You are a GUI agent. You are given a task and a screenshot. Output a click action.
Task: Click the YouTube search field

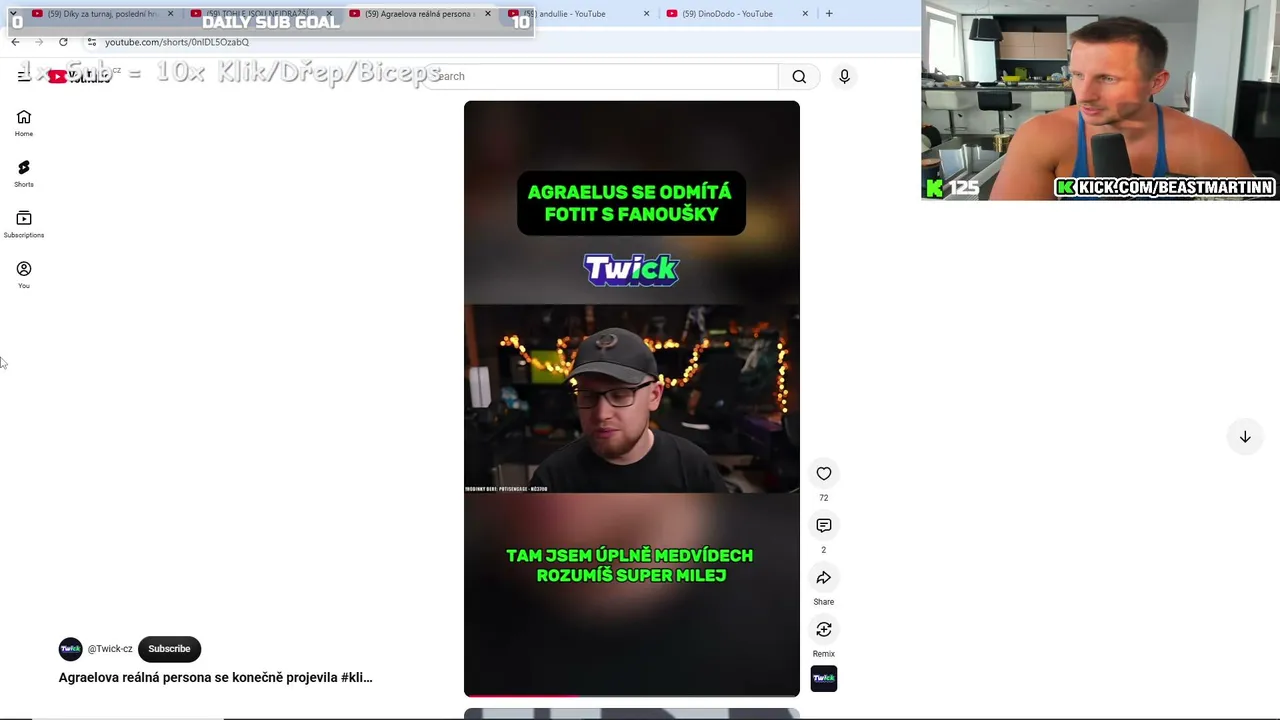click(602, 76)
